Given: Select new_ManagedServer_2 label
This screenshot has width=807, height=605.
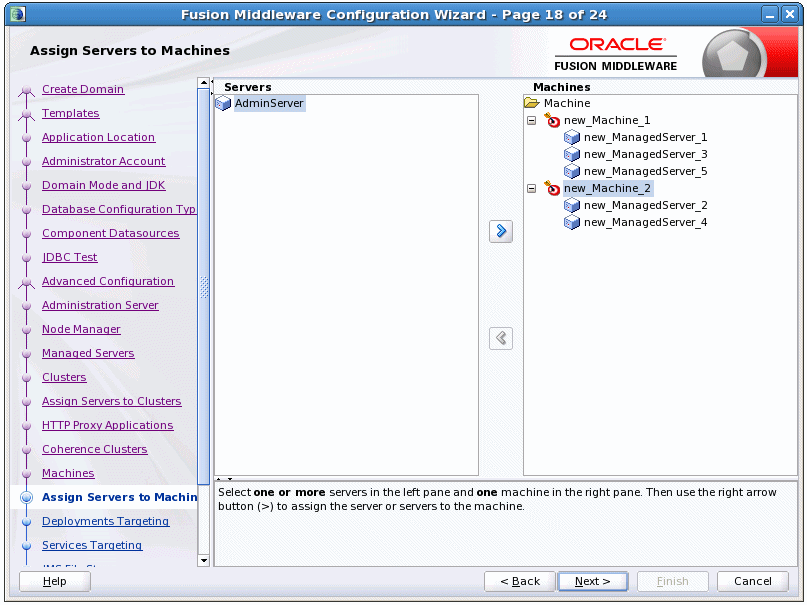Looking at the screenshot, I should (x=645, y=205).
